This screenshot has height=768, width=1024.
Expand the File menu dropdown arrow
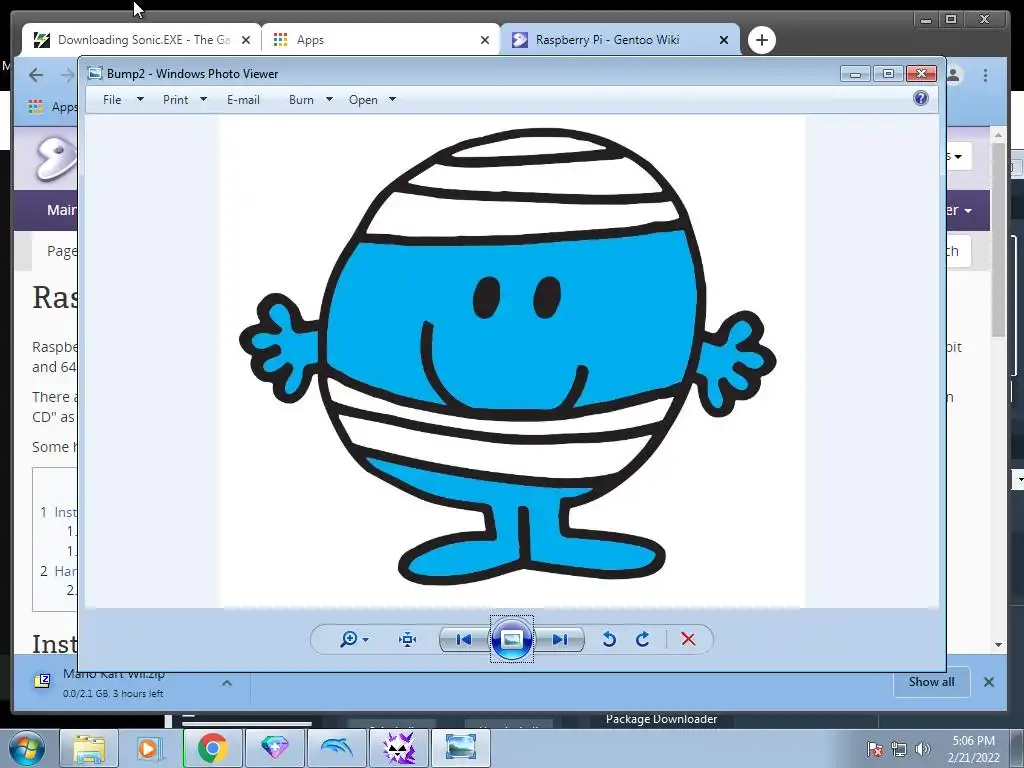click(x=140, y=99)
